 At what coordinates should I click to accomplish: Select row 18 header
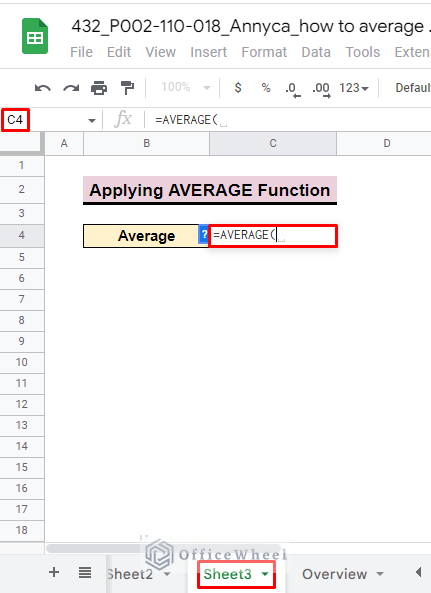coord(22,530)
